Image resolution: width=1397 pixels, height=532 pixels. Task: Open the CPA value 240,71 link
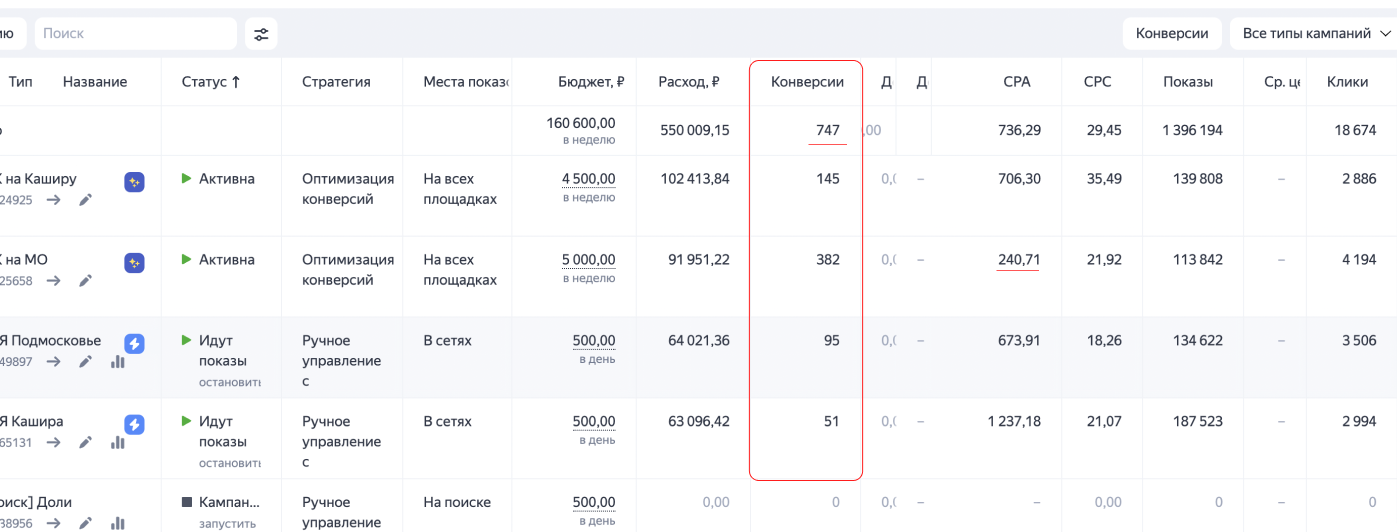[1018, 260]
